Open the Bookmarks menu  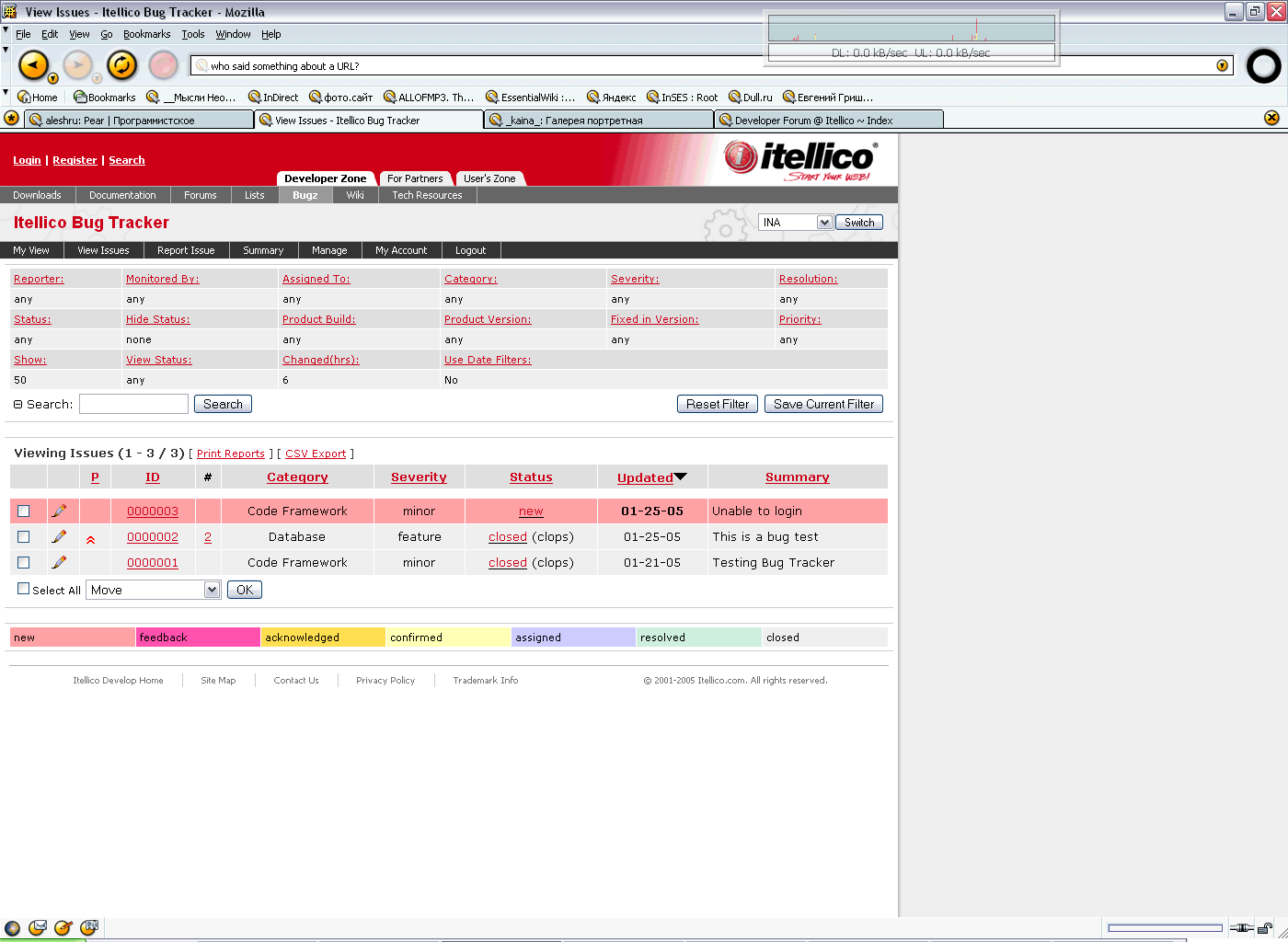(x=147, y=34)
